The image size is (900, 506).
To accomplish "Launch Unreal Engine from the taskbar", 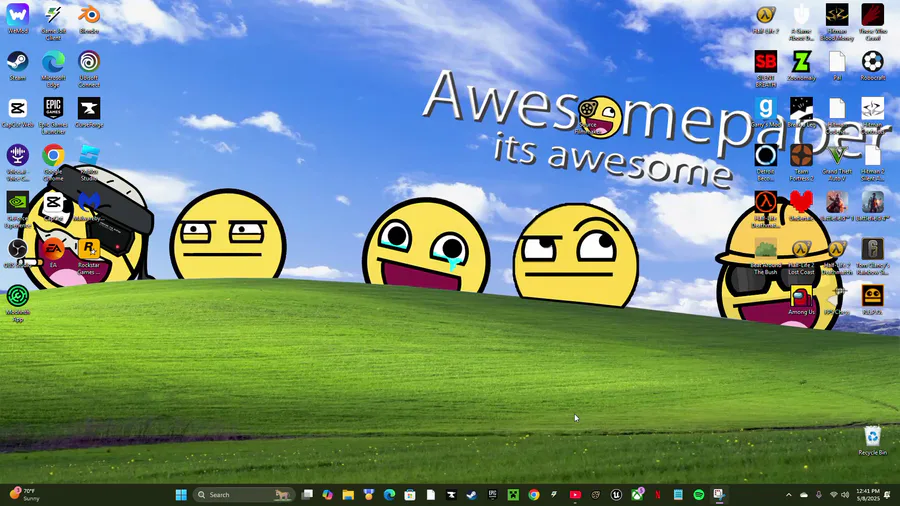I will [x=616, y=495].
